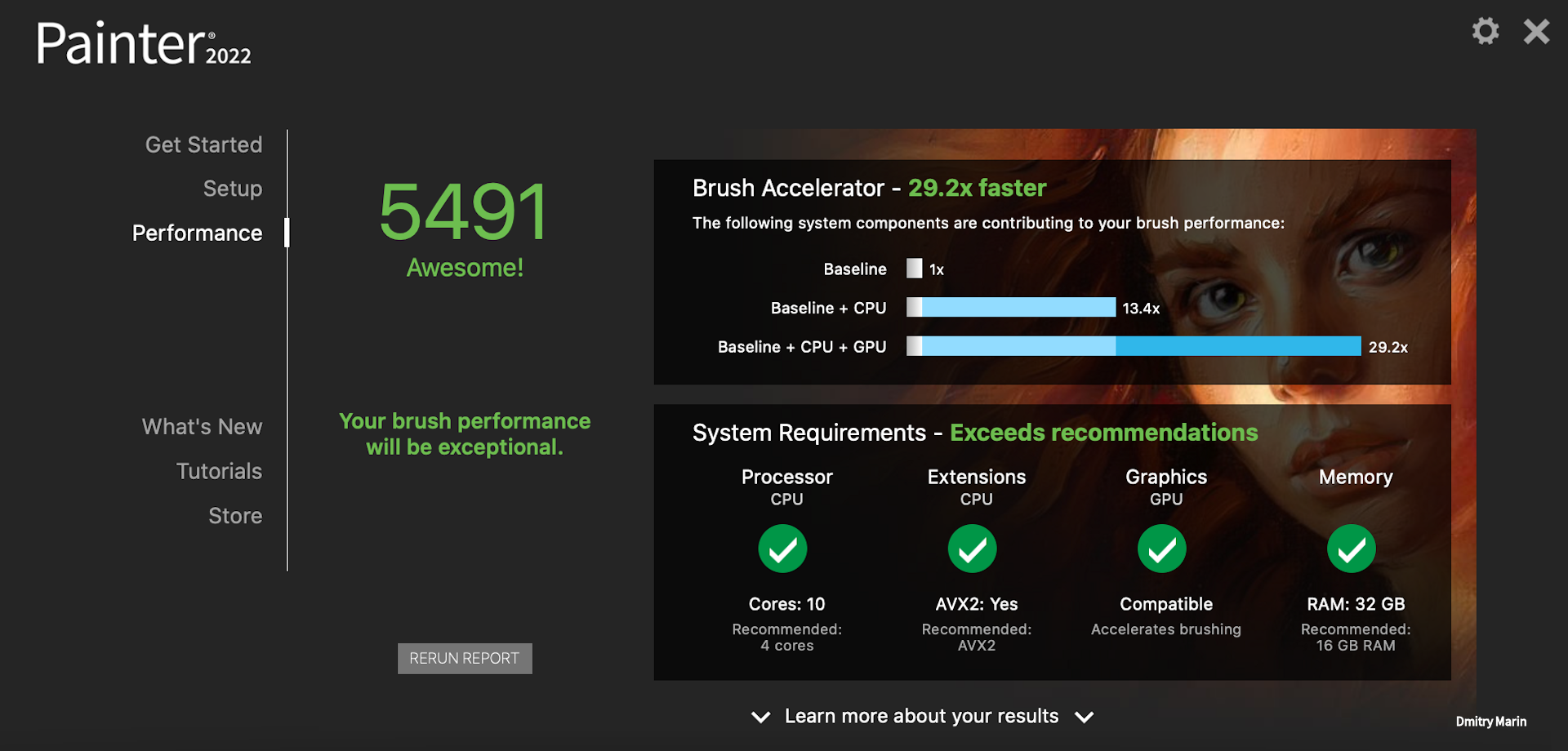Viewport: 1568px width, 751px height.
Task: Click the Awesome! rating text
Action: 465,268
